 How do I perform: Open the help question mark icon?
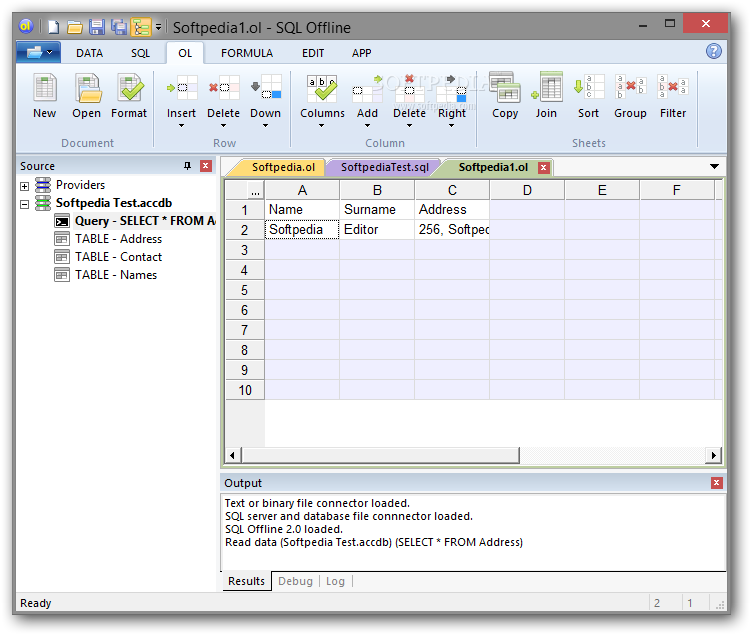(714, 51)
